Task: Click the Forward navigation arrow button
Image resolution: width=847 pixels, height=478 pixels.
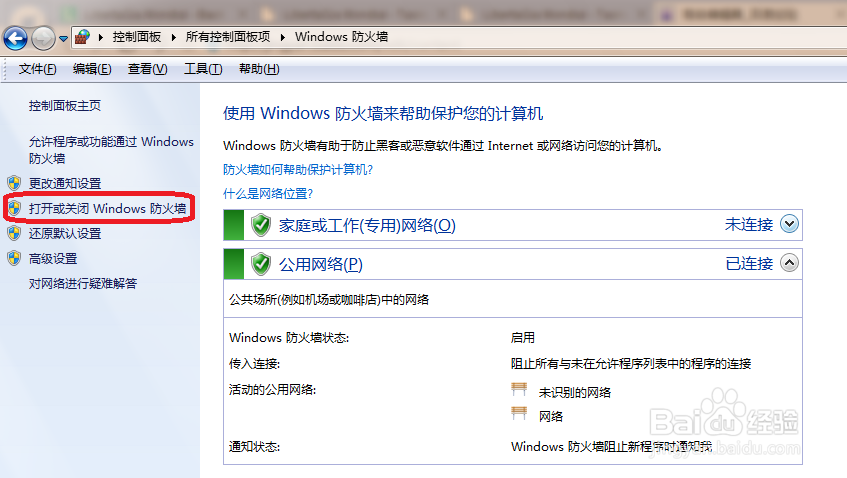Action: tap(43, 38)
